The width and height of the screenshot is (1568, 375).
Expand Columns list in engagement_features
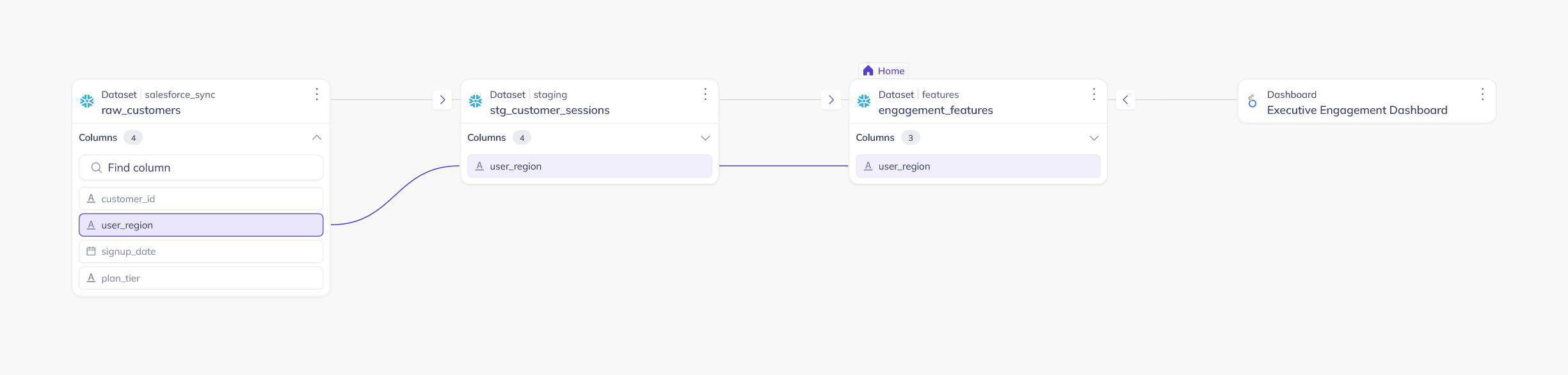tap(1094, 138)
